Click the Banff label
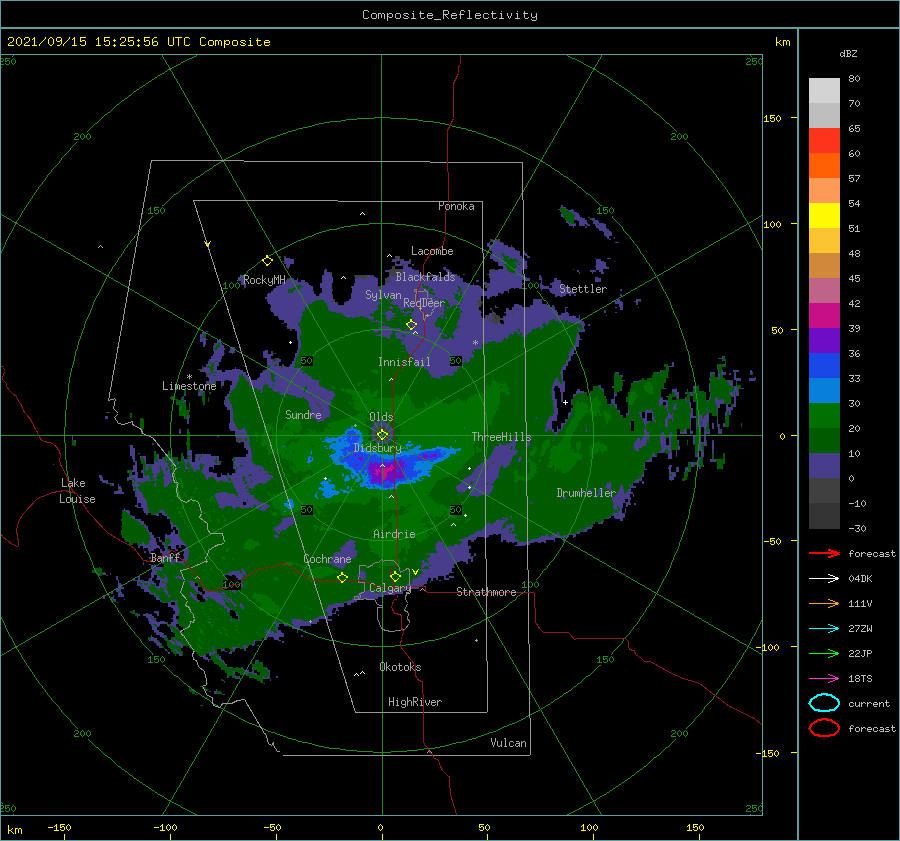900x841 pixels. 165,558
